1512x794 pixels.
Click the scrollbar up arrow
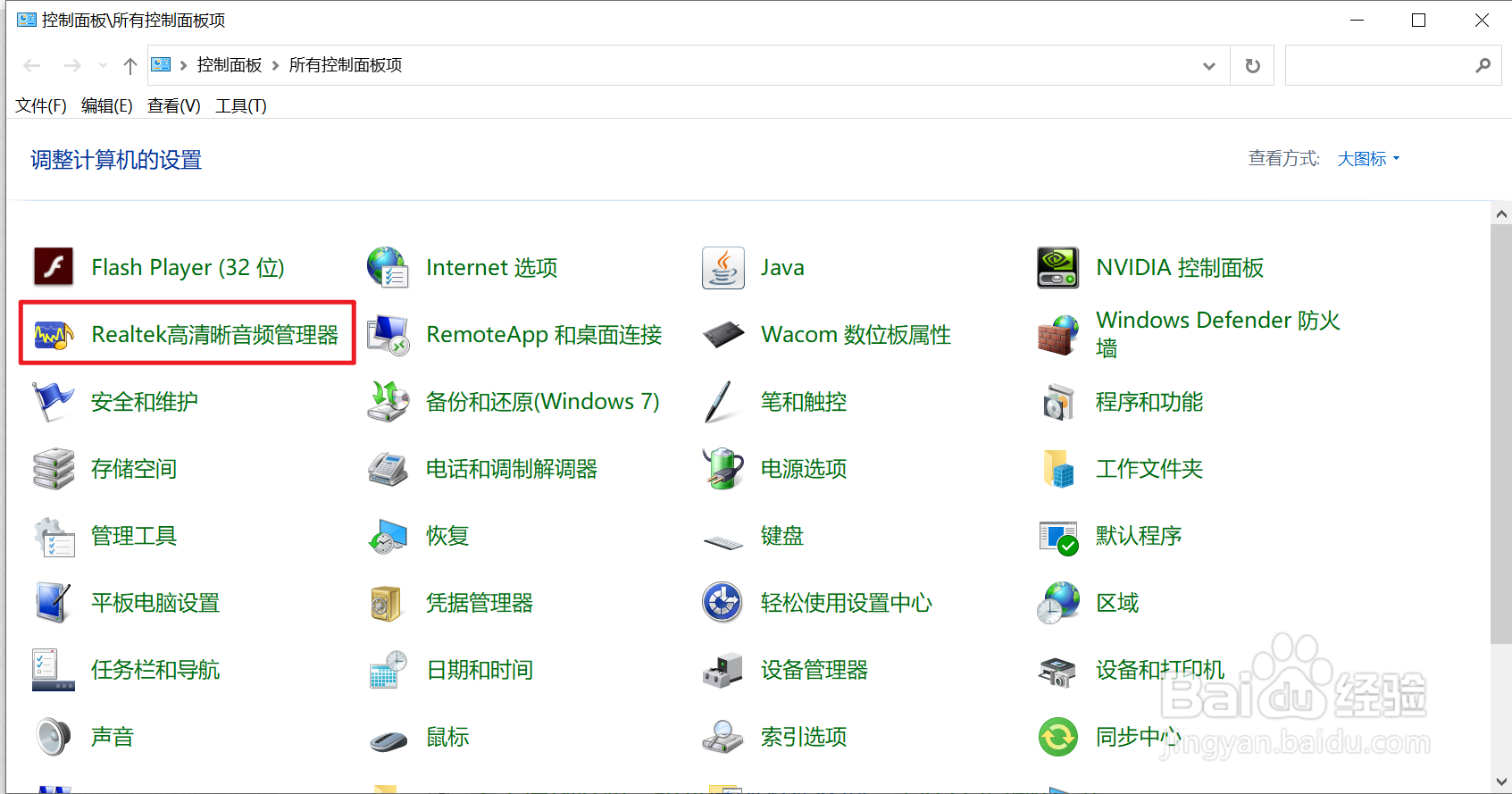1501,214
